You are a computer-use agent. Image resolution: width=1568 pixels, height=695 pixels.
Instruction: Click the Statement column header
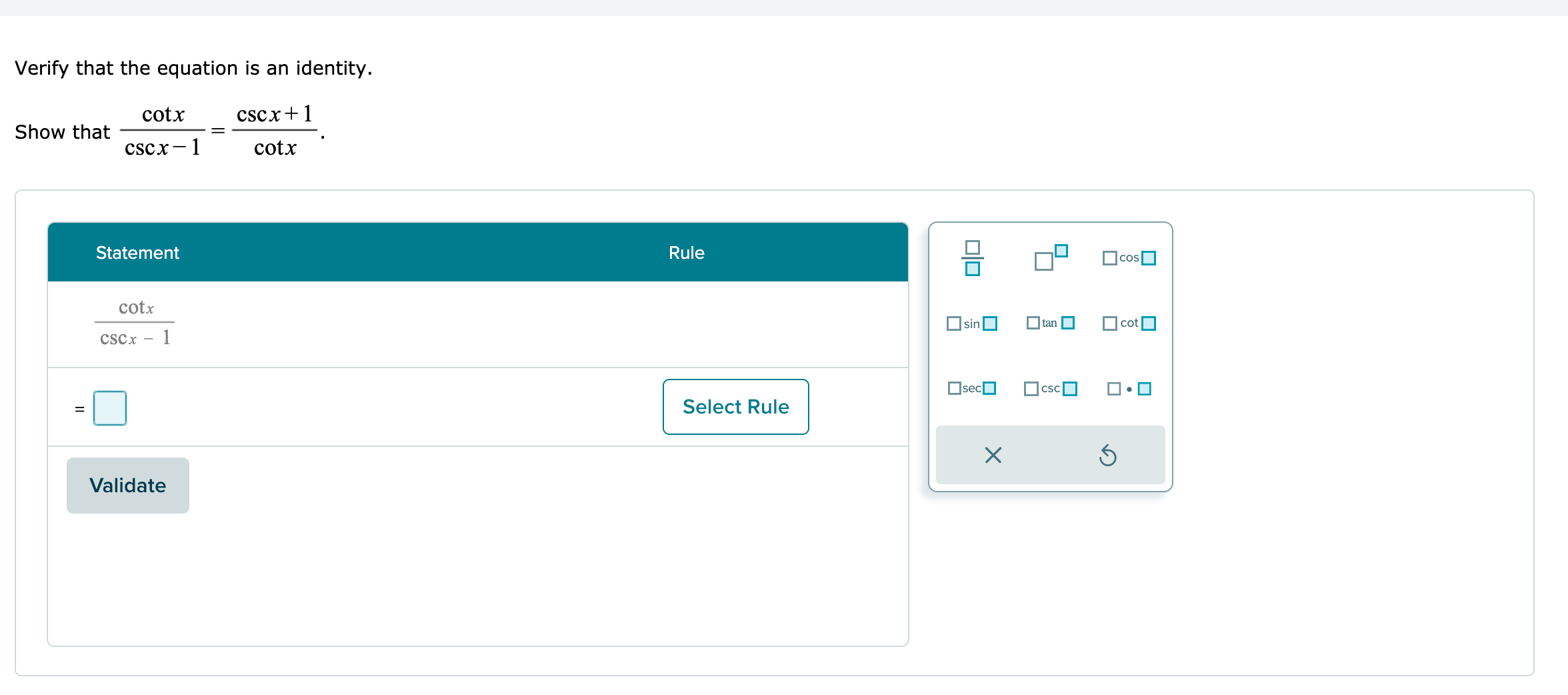click(137, 252)
